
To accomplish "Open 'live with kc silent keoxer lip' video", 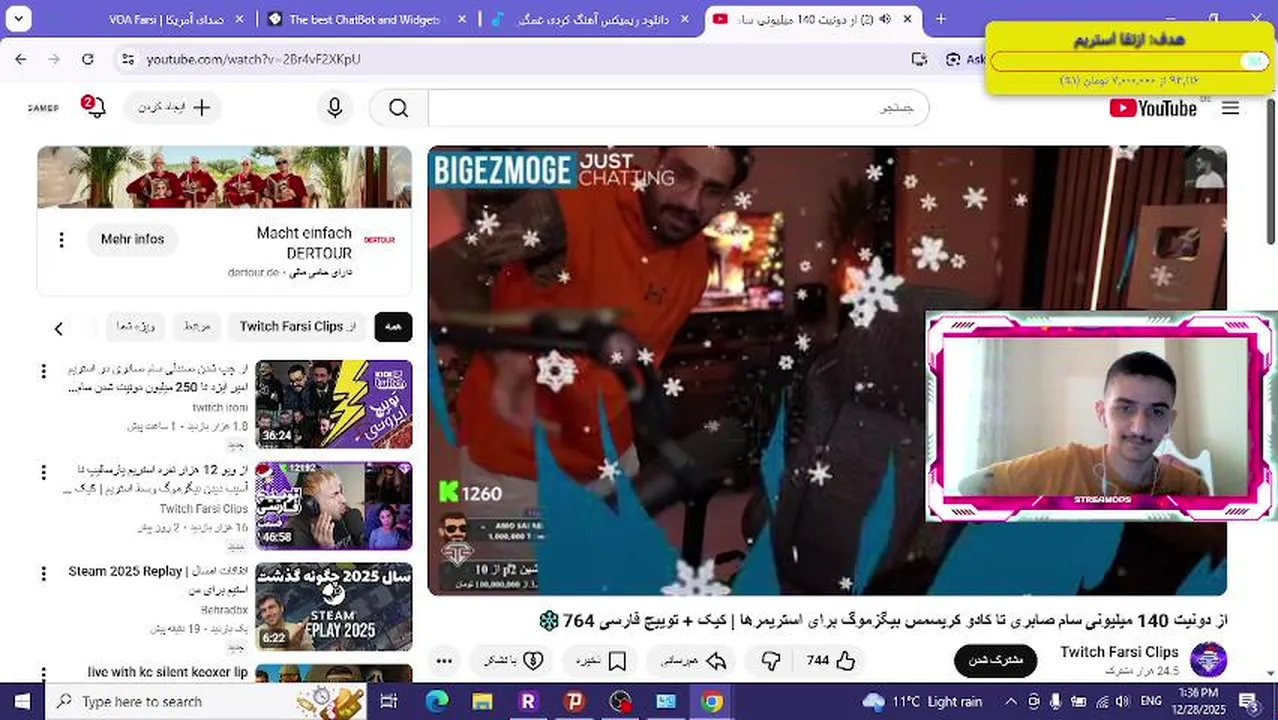I will [x=167, y=672].
